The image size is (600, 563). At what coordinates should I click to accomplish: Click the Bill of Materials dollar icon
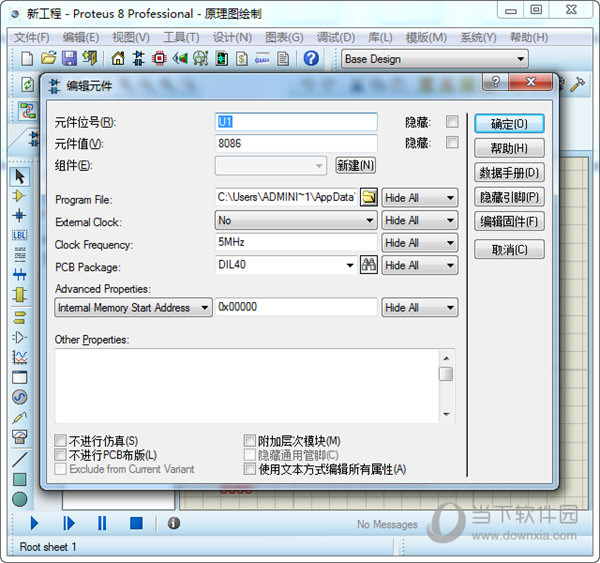pyautogui.click(x=242, y=59)
